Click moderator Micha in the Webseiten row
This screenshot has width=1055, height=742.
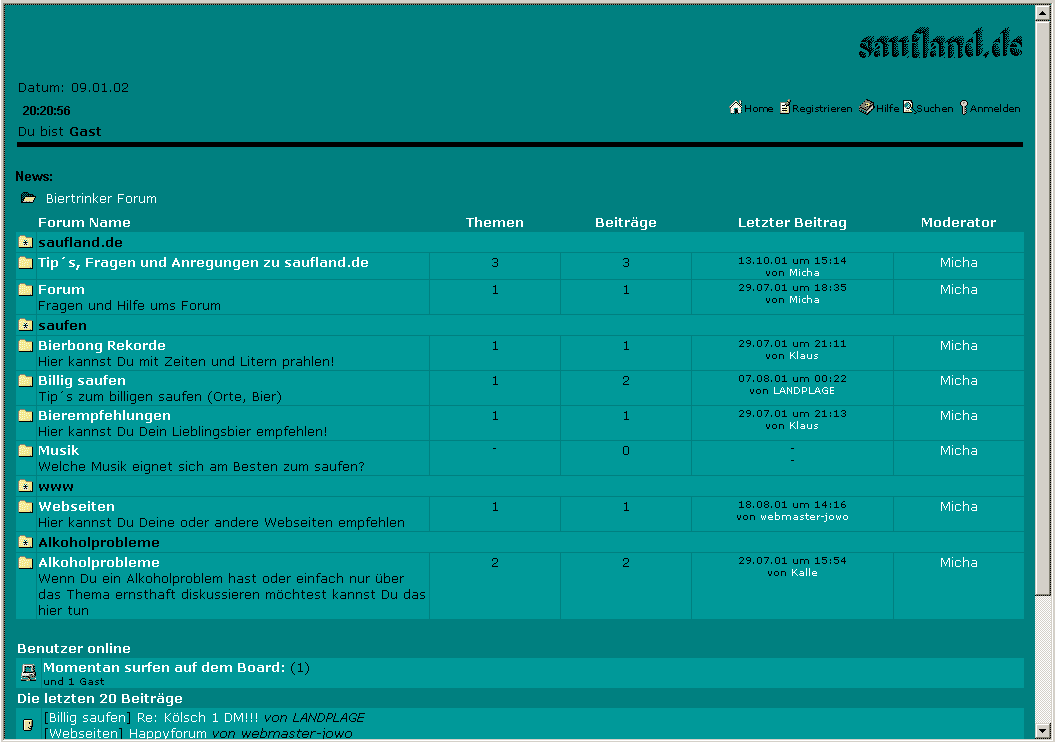click(x=958, y=506)
